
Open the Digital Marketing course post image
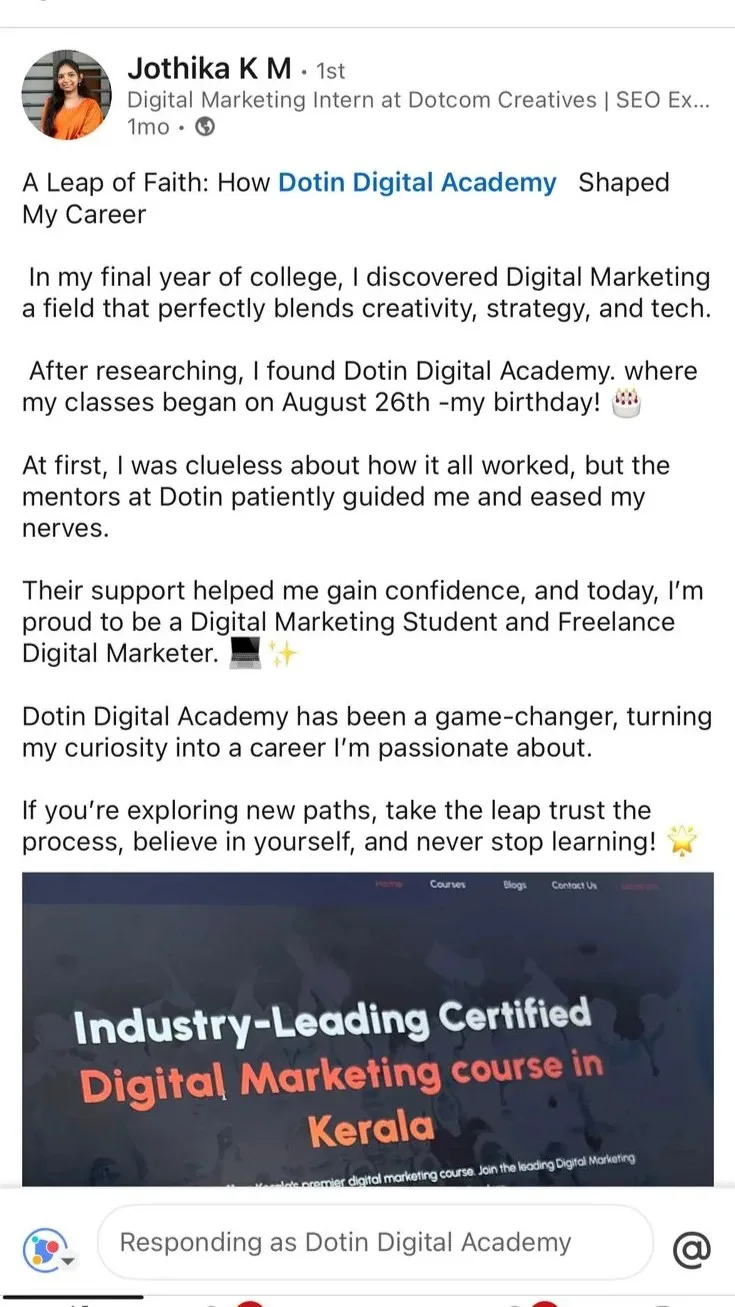[x=367, y=1040]
